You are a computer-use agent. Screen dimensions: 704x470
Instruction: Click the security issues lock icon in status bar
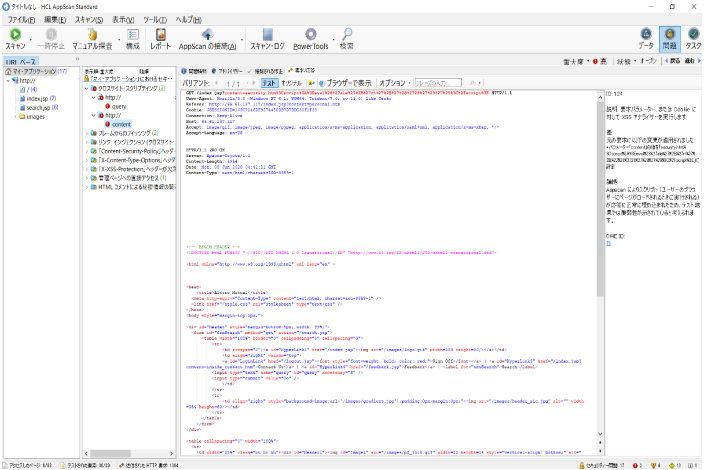click(582, 466)
